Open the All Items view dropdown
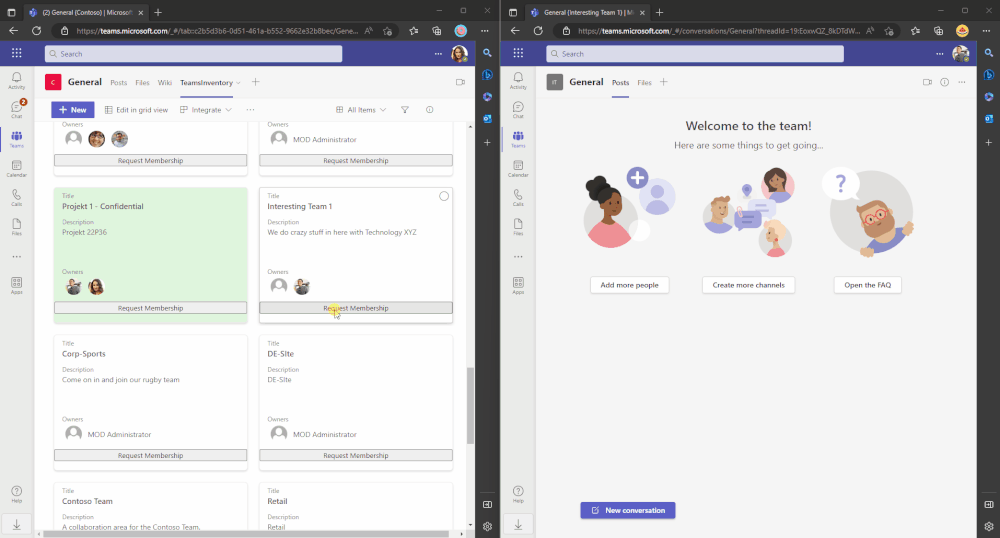Screen dimensions: 1000x538 361,110
